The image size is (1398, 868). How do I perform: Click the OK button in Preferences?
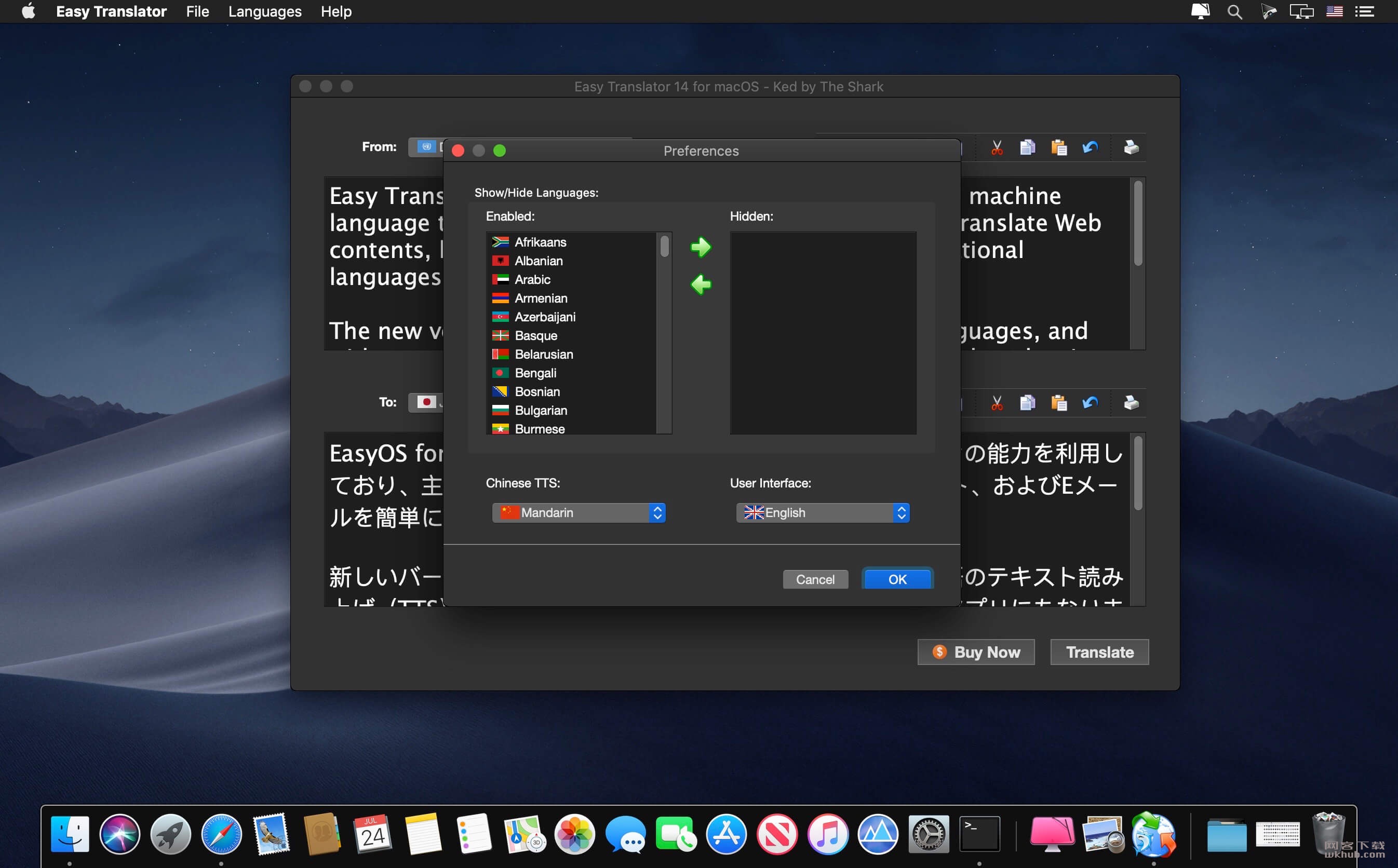pos(897,579)
